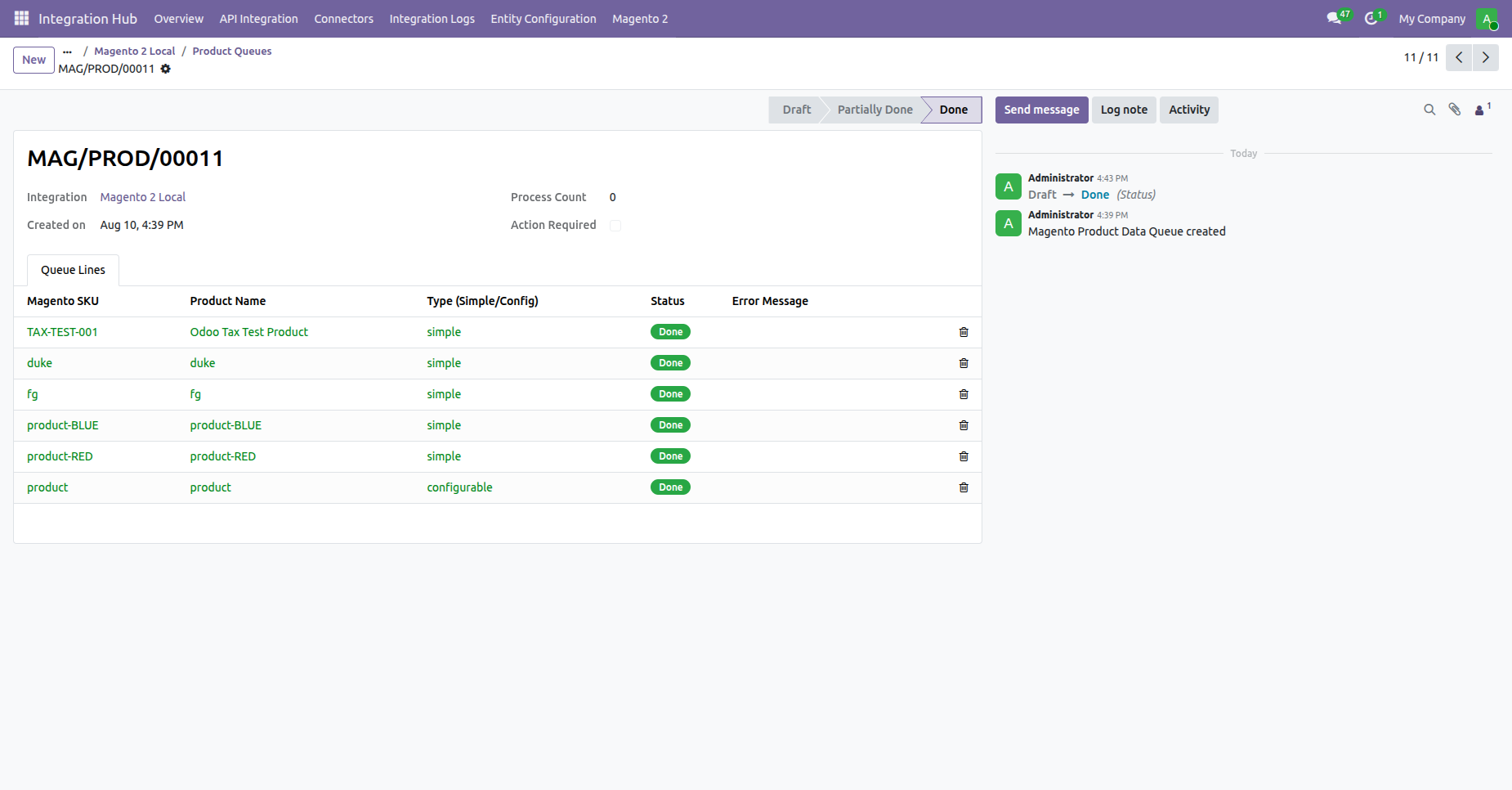Click Integration Hub app title
This screenshot has width=1512, height=790.
[x=87, y=19]
